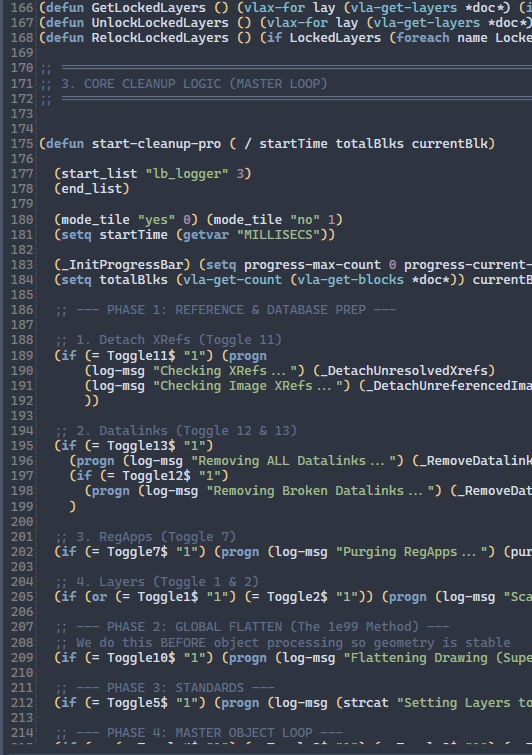Screen dimensions: 532x755
Task: Click "vla-get-blocks" on line 184
Action: pyautogui.click(x=350, y=279)
